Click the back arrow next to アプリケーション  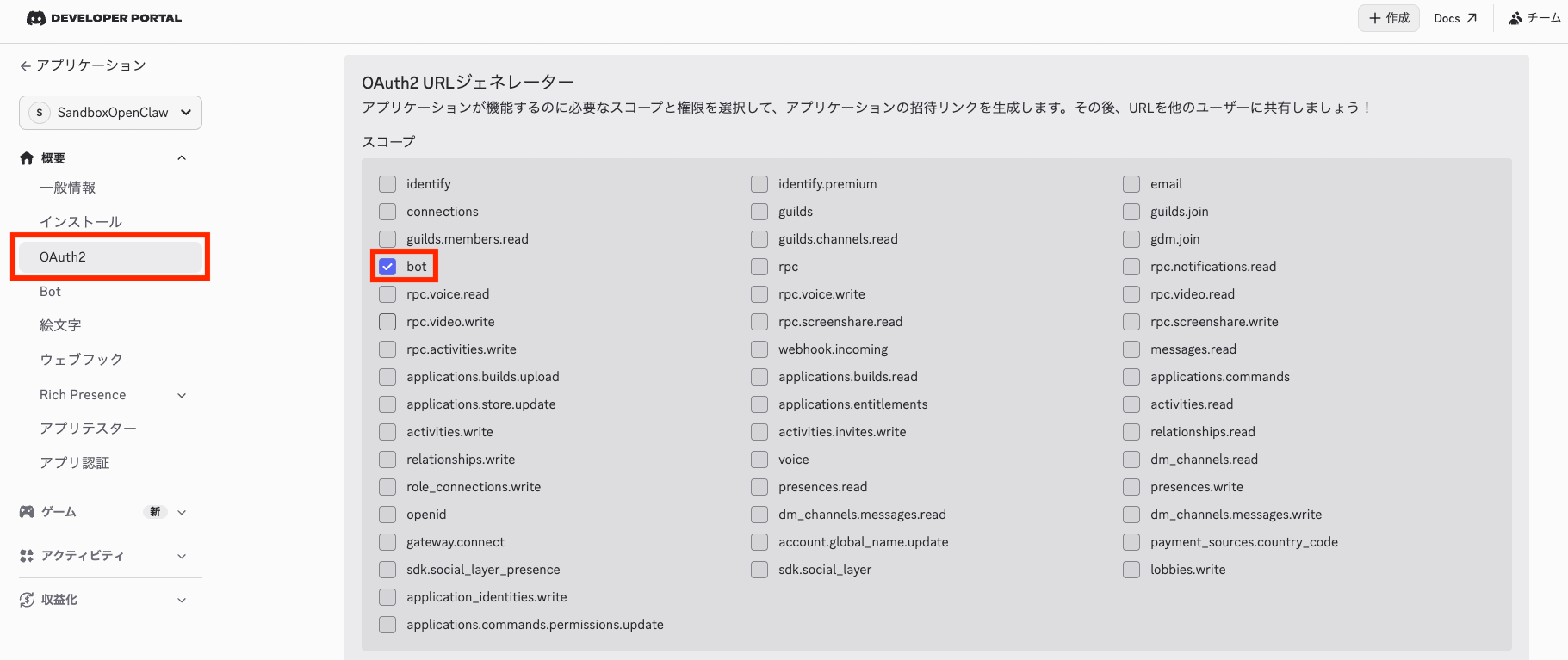coord(25,66)
